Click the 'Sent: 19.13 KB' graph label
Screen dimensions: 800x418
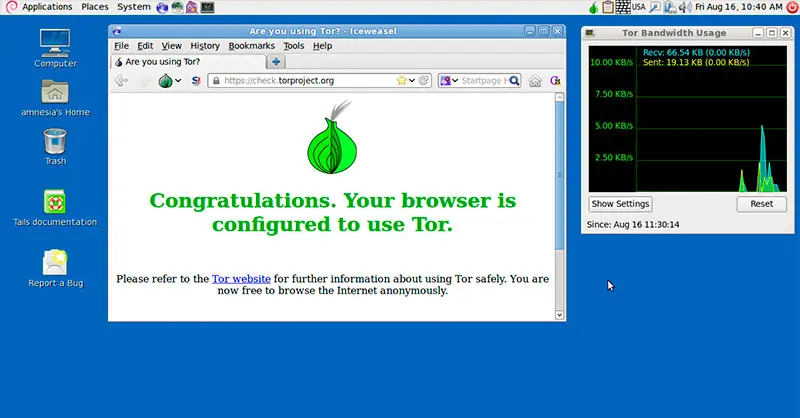[696, 62]
